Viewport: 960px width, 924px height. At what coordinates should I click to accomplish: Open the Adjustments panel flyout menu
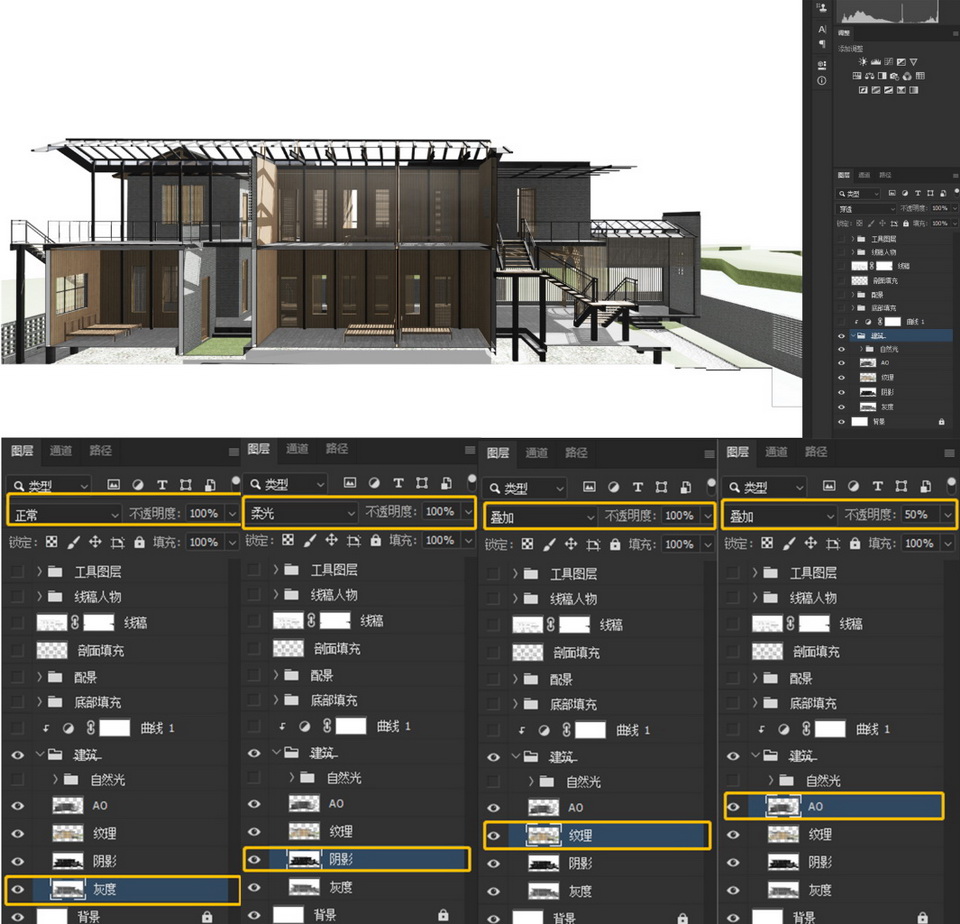point(954,33)
